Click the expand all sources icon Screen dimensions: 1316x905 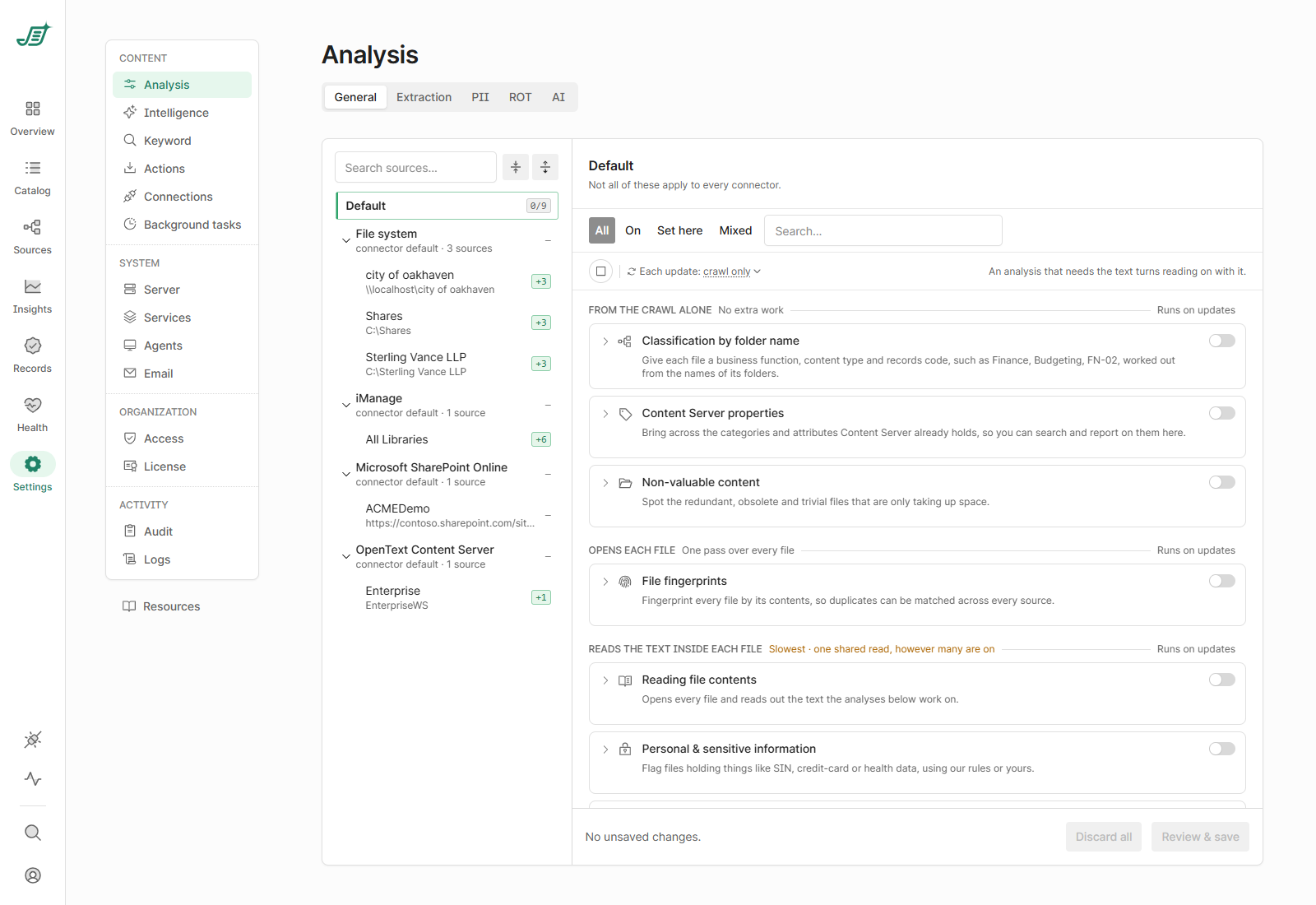(x=545, y=167)
